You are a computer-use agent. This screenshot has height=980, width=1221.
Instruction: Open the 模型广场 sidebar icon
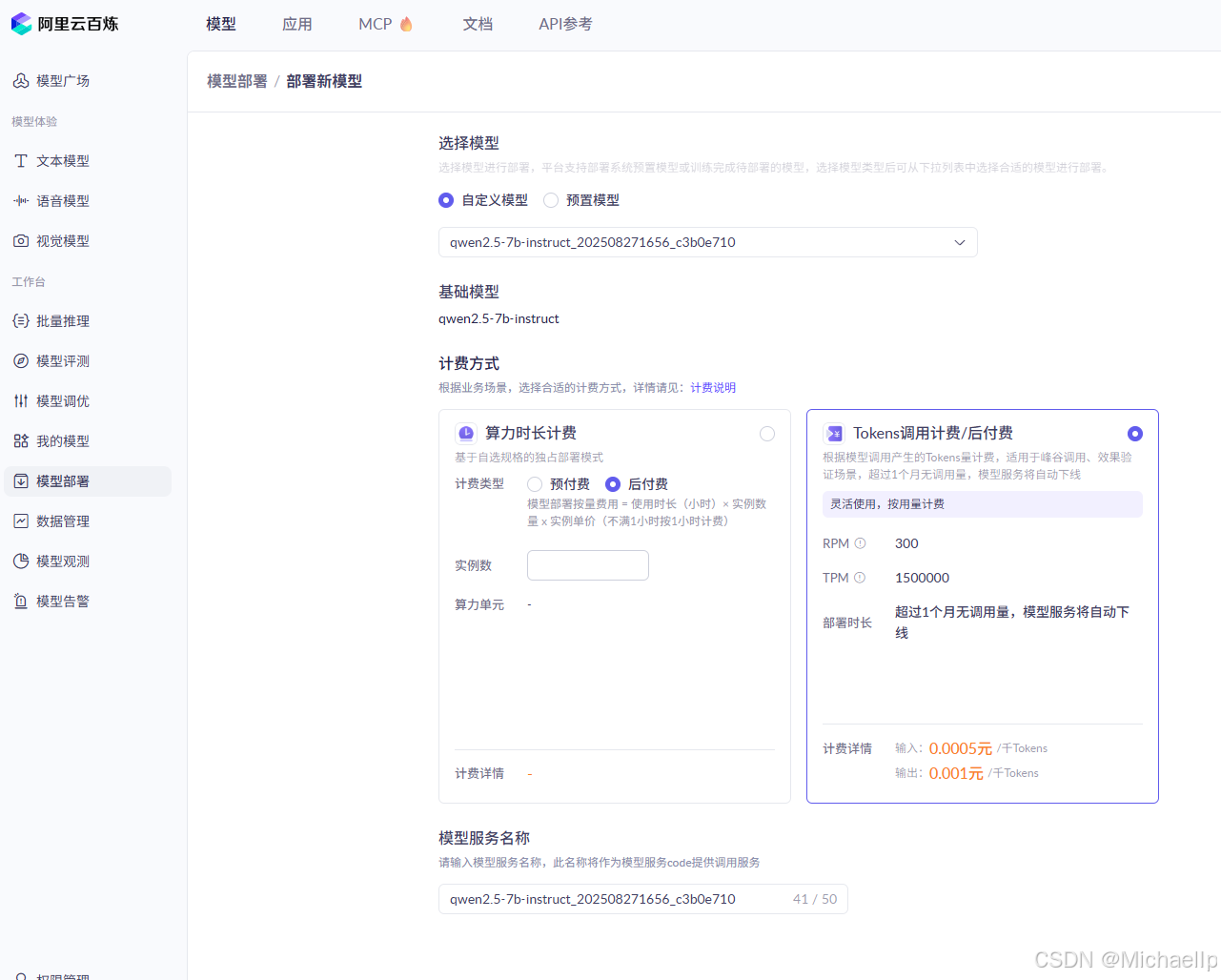click(x=21, y=81)
